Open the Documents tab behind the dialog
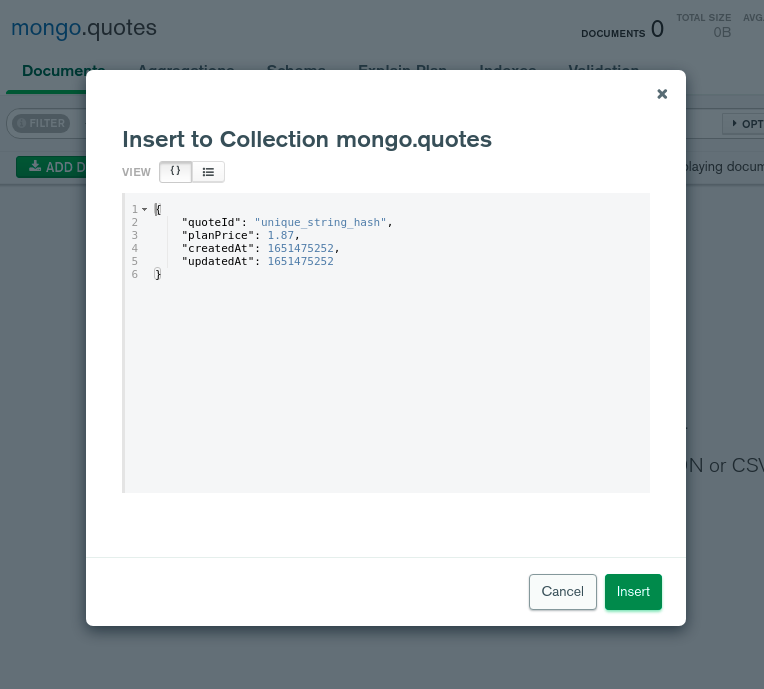 point(54,71)
